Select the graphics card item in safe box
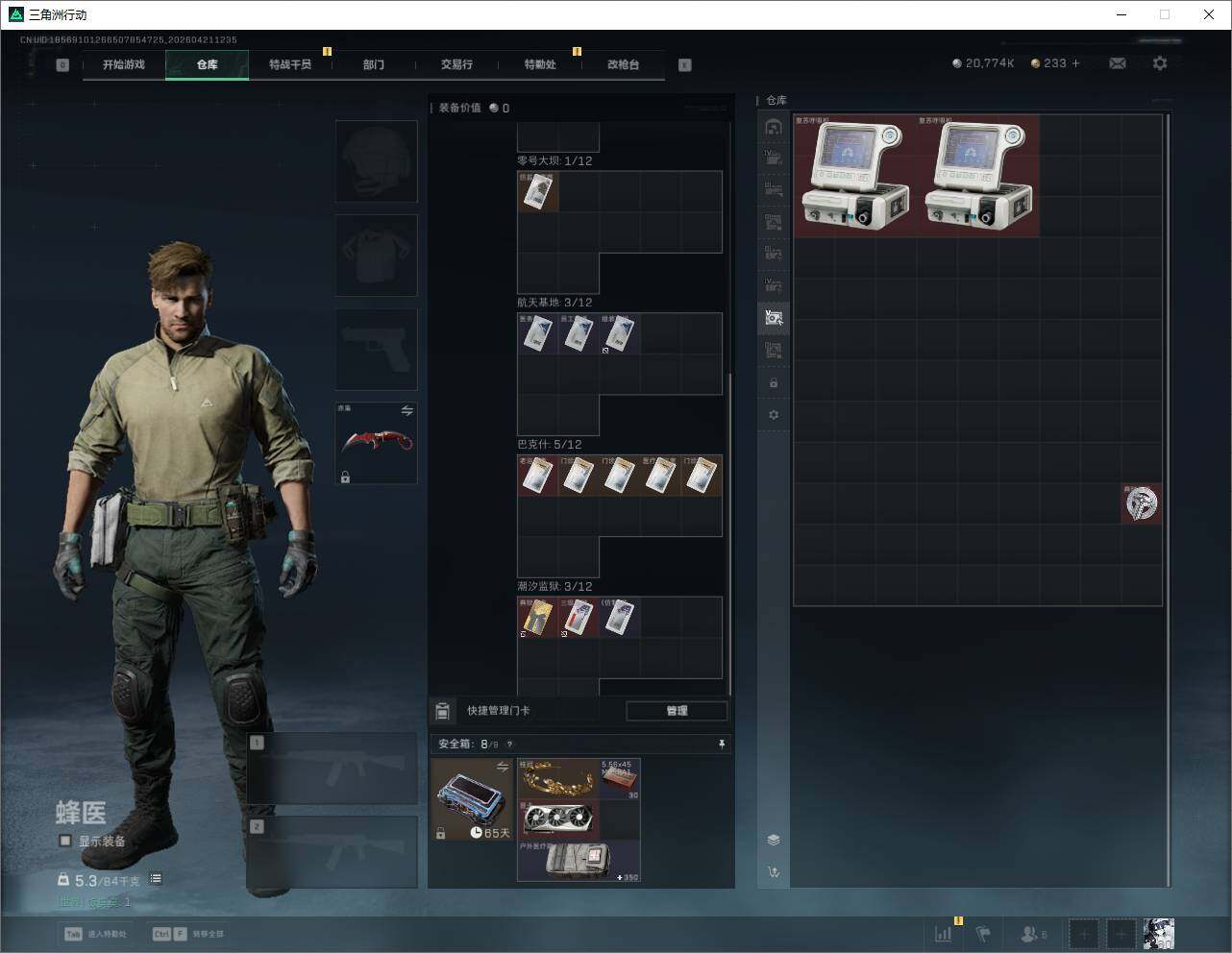1232x953 pixels. (x=558, y=819)
